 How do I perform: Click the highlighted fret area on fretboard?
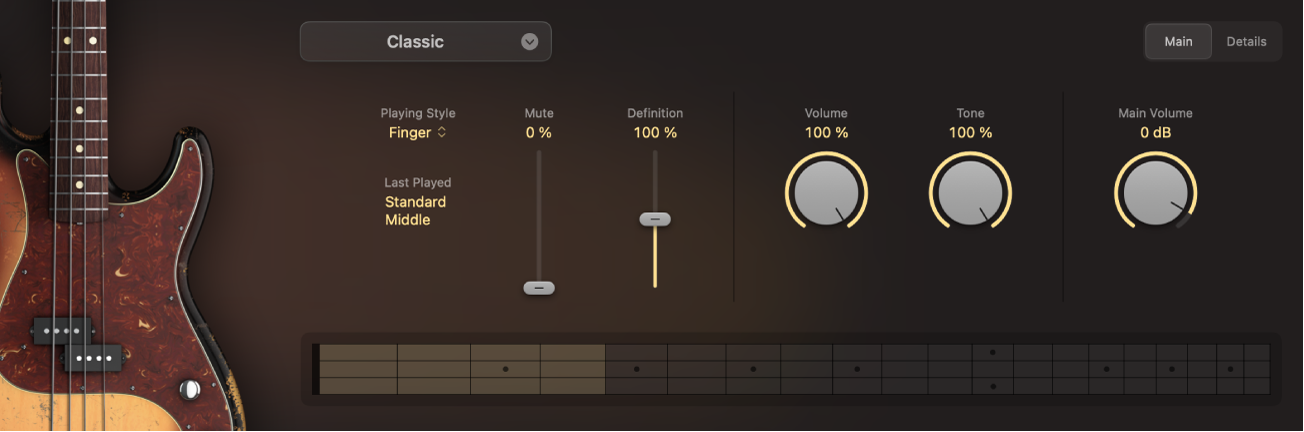point(462,369)
